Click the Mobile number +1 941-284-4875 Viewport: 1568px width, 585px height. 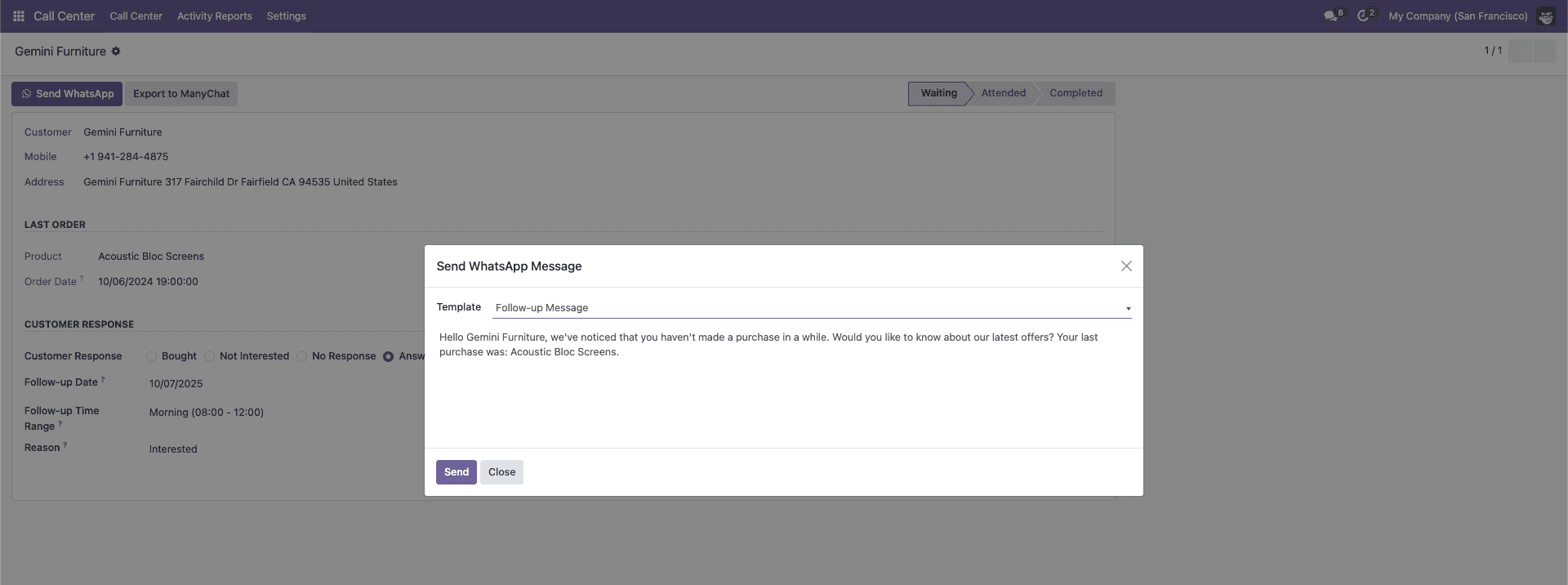tap(126, 157)
